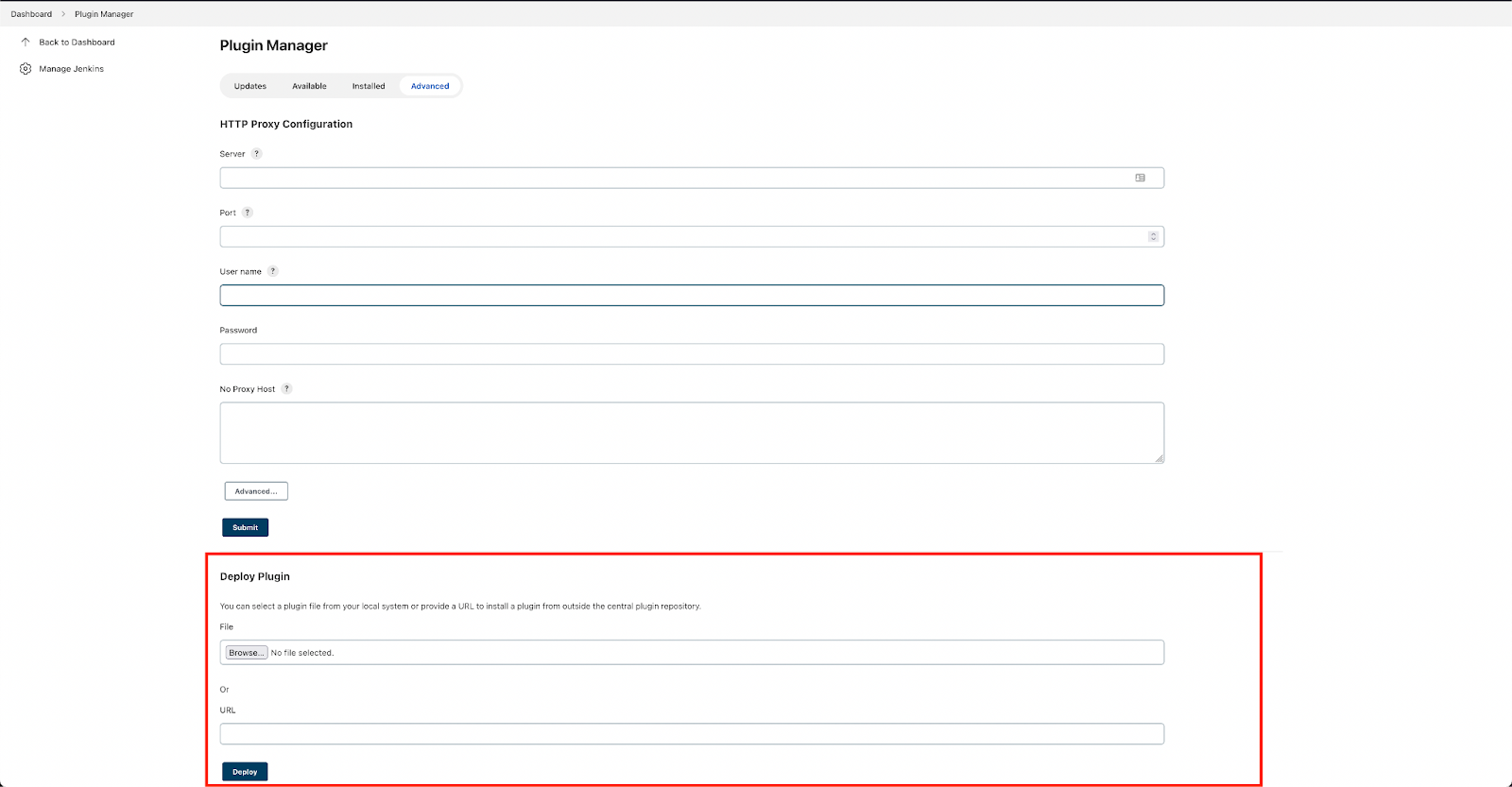Submit the HTTP proxy configuration
Viewport: 1512px width, 787px height.
coord(246,527)
